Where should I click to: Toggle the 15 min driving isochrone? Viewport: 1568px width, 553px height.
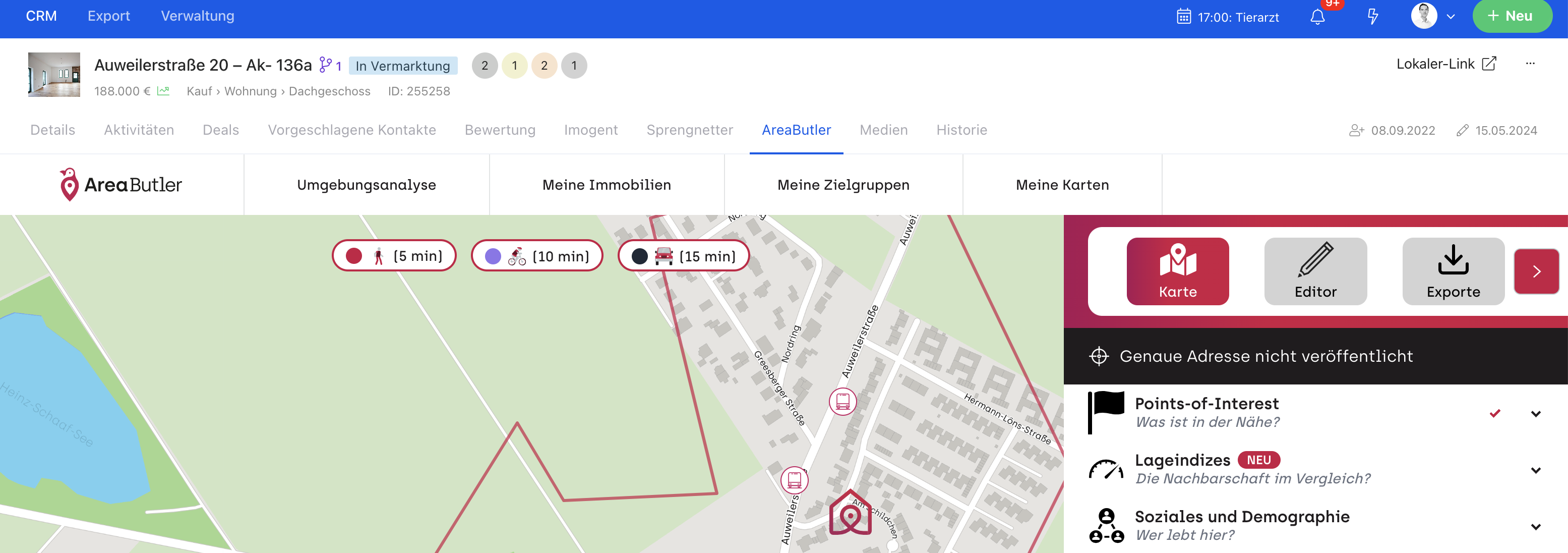(683, 256)
